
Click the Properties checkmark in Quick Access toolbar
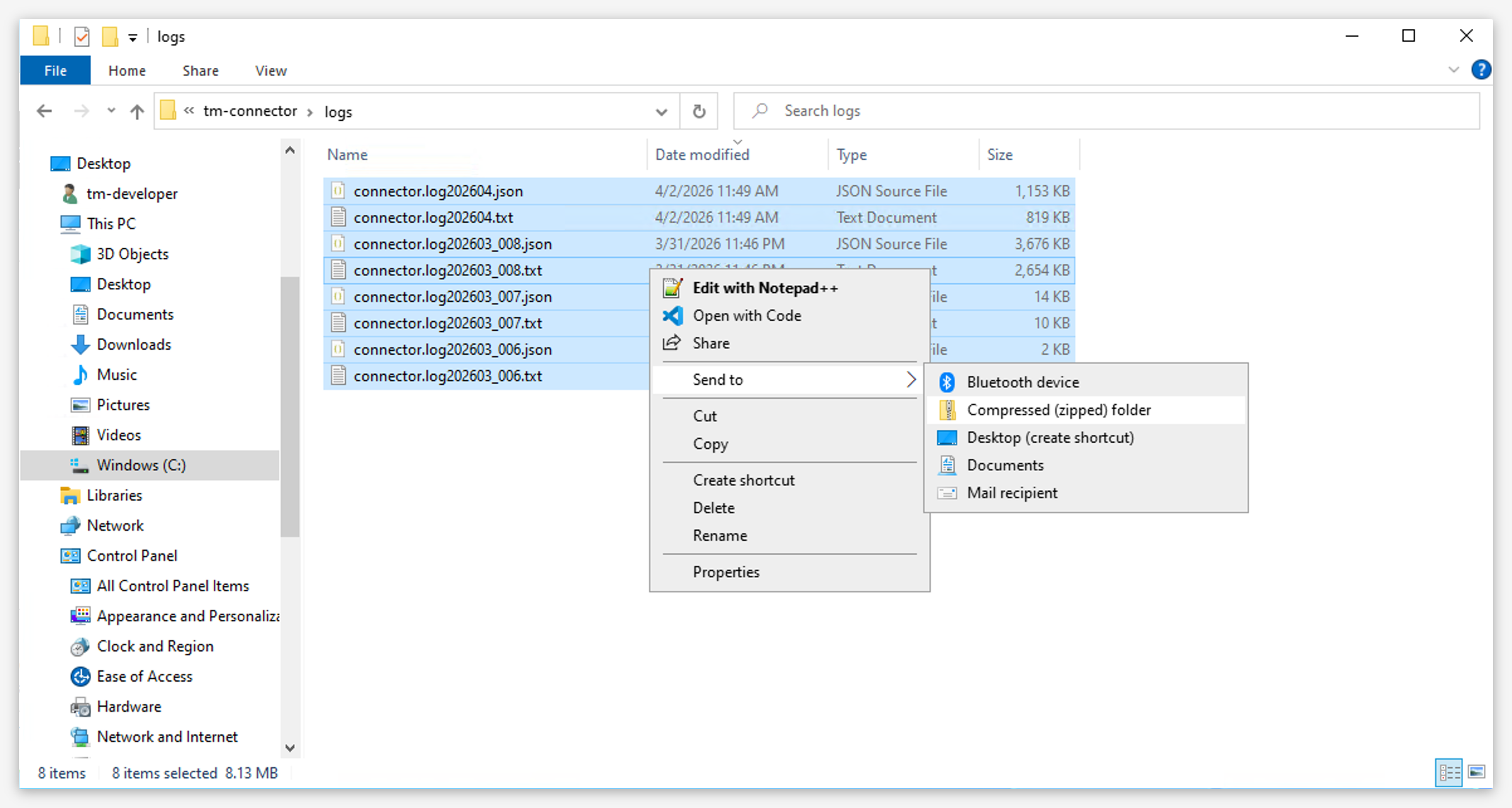click(x=82, y=36)
